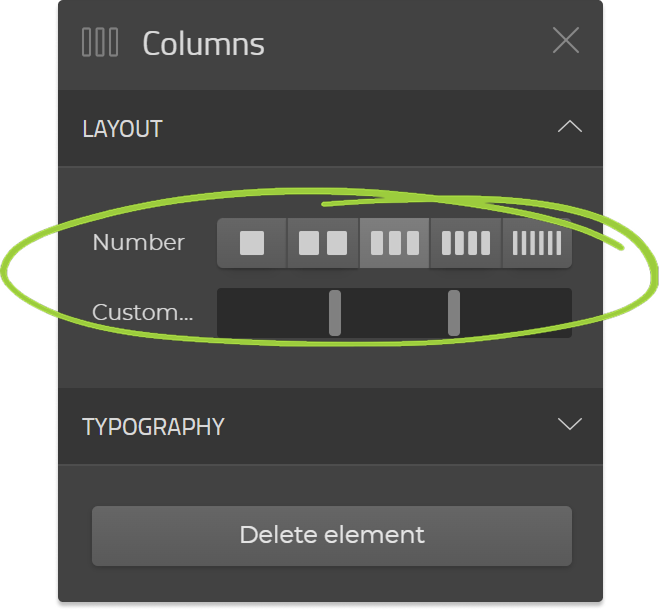Click the truncated Custom... label
Viewport: 662px width, 610px height.
pyautogui.click(x=142, y=313)
